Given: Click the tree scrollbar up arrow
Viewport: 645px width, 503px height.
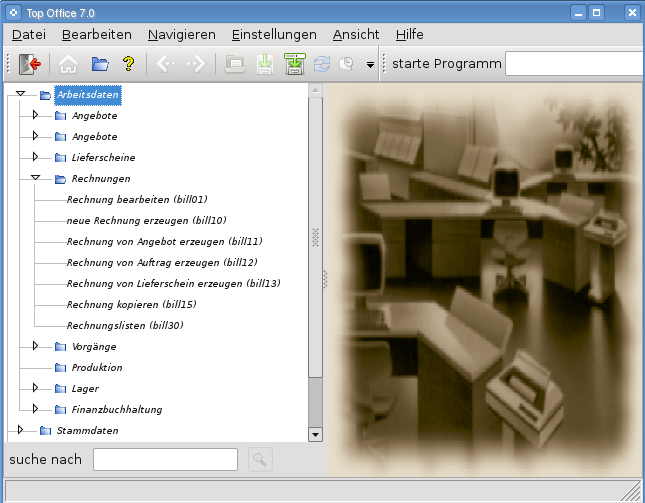Looking at the screenshot, I should tap(316, 90).
